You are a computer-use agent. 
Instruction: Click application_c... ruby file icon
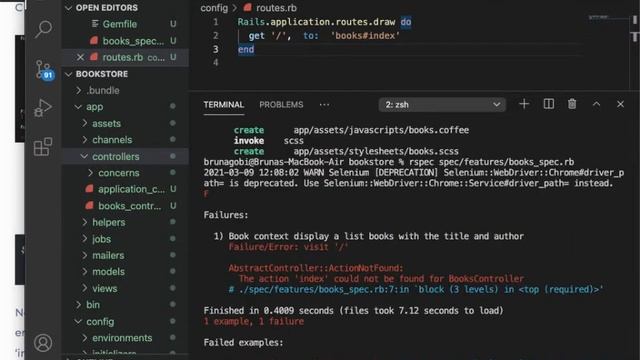point(89,189)
